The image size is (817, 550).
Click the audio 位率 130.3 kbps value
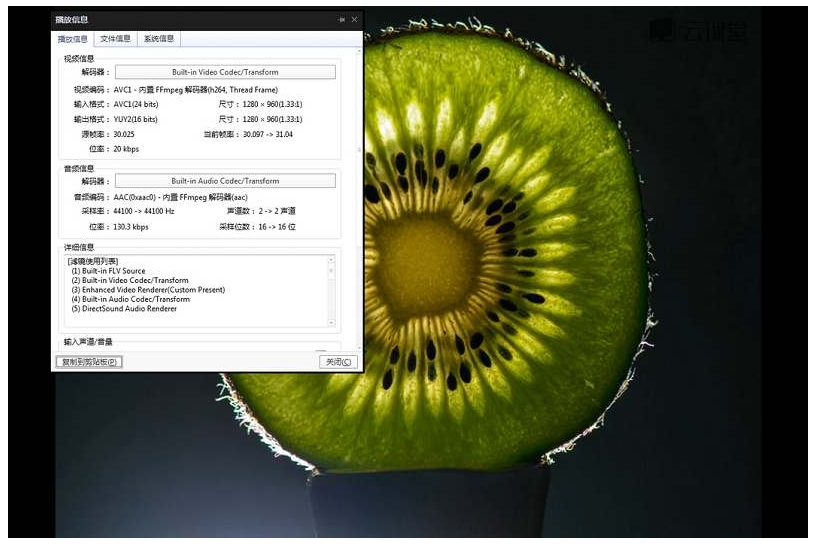coord(131,227)
